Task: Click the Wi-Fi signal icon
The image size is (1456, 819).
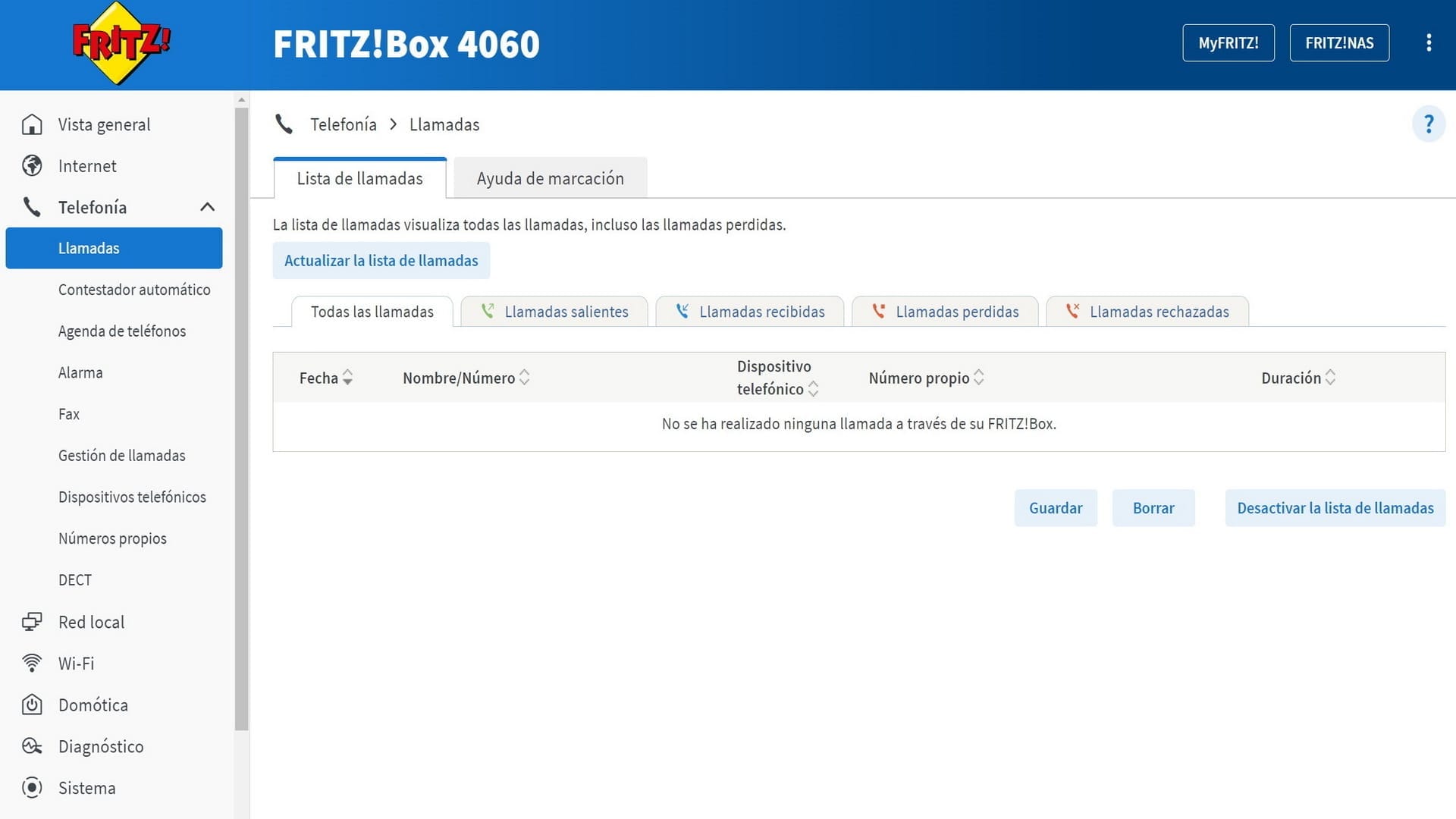Action: [x=32, y=664]
